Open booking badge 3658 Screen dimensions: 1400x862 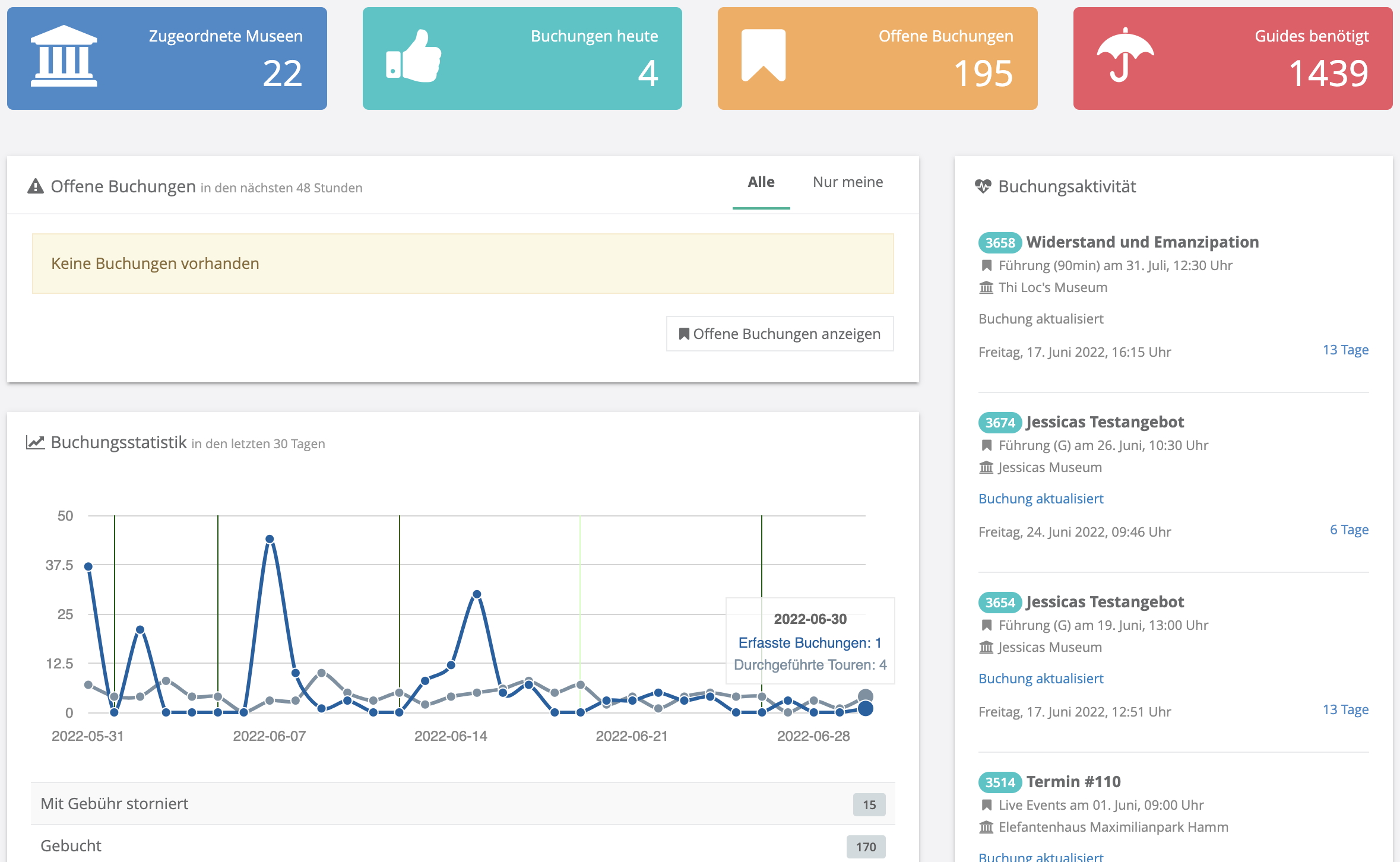pos(999,243)
